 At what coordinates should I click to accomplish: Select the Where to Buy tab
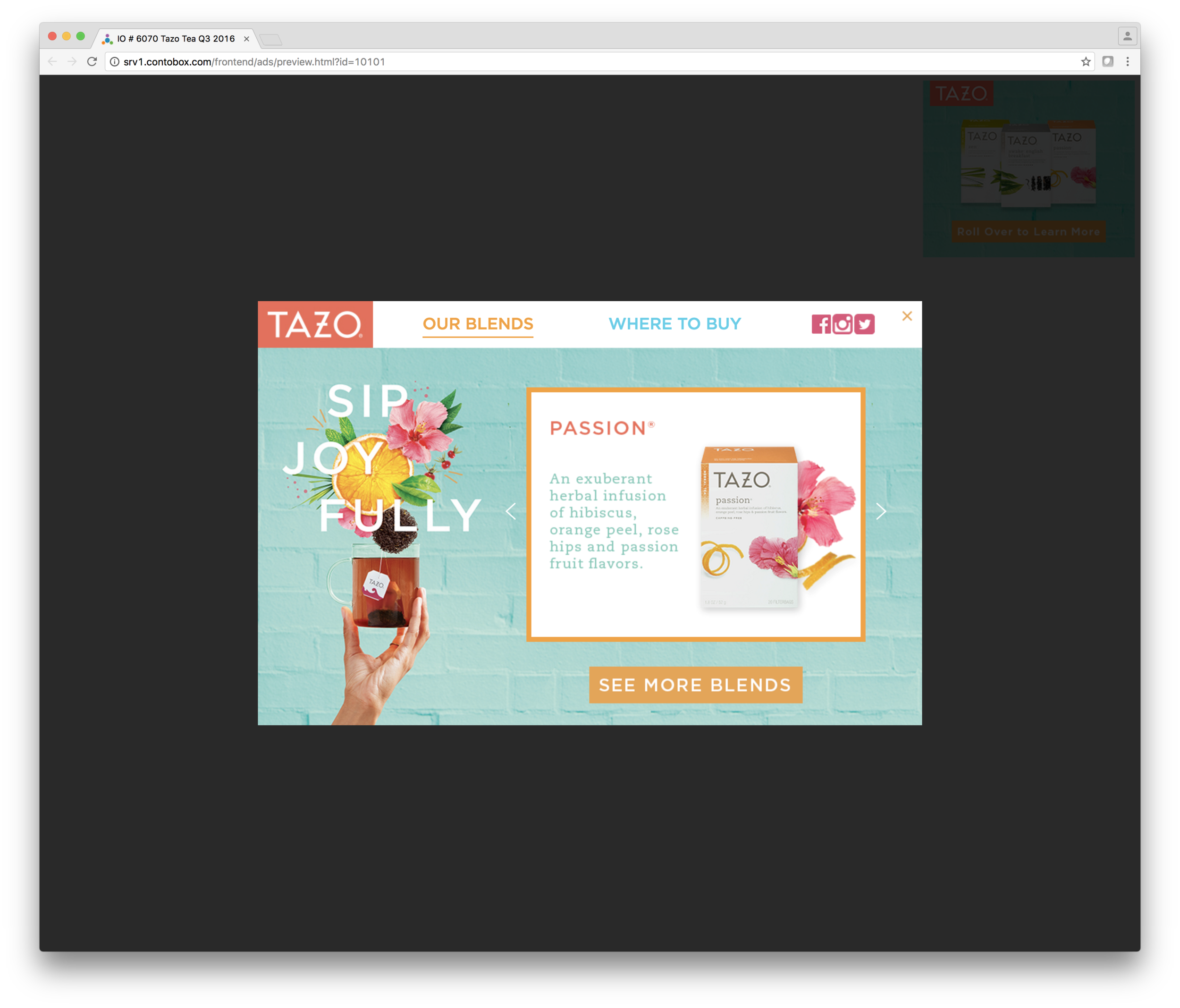tap(675, 324)
